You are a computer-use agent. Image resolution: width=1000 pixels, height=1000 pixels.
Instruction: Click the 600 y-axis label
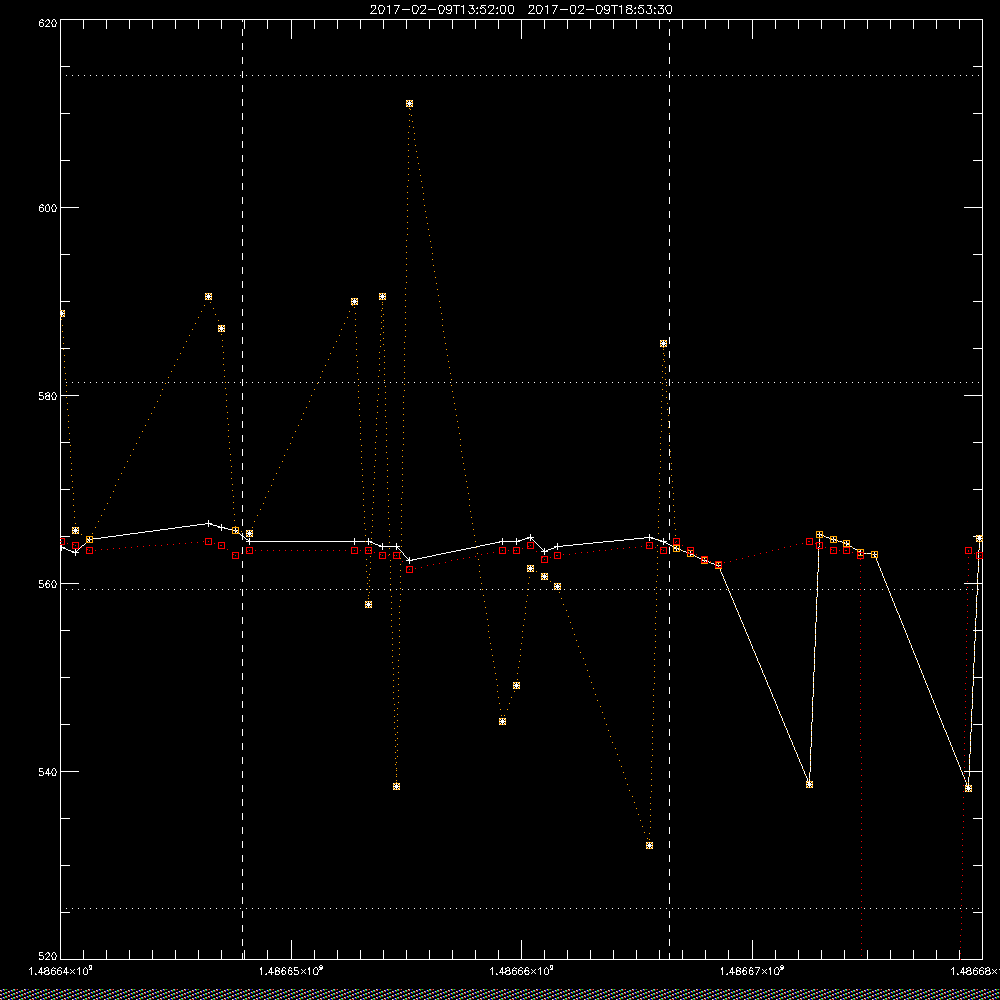coord(48,208)
